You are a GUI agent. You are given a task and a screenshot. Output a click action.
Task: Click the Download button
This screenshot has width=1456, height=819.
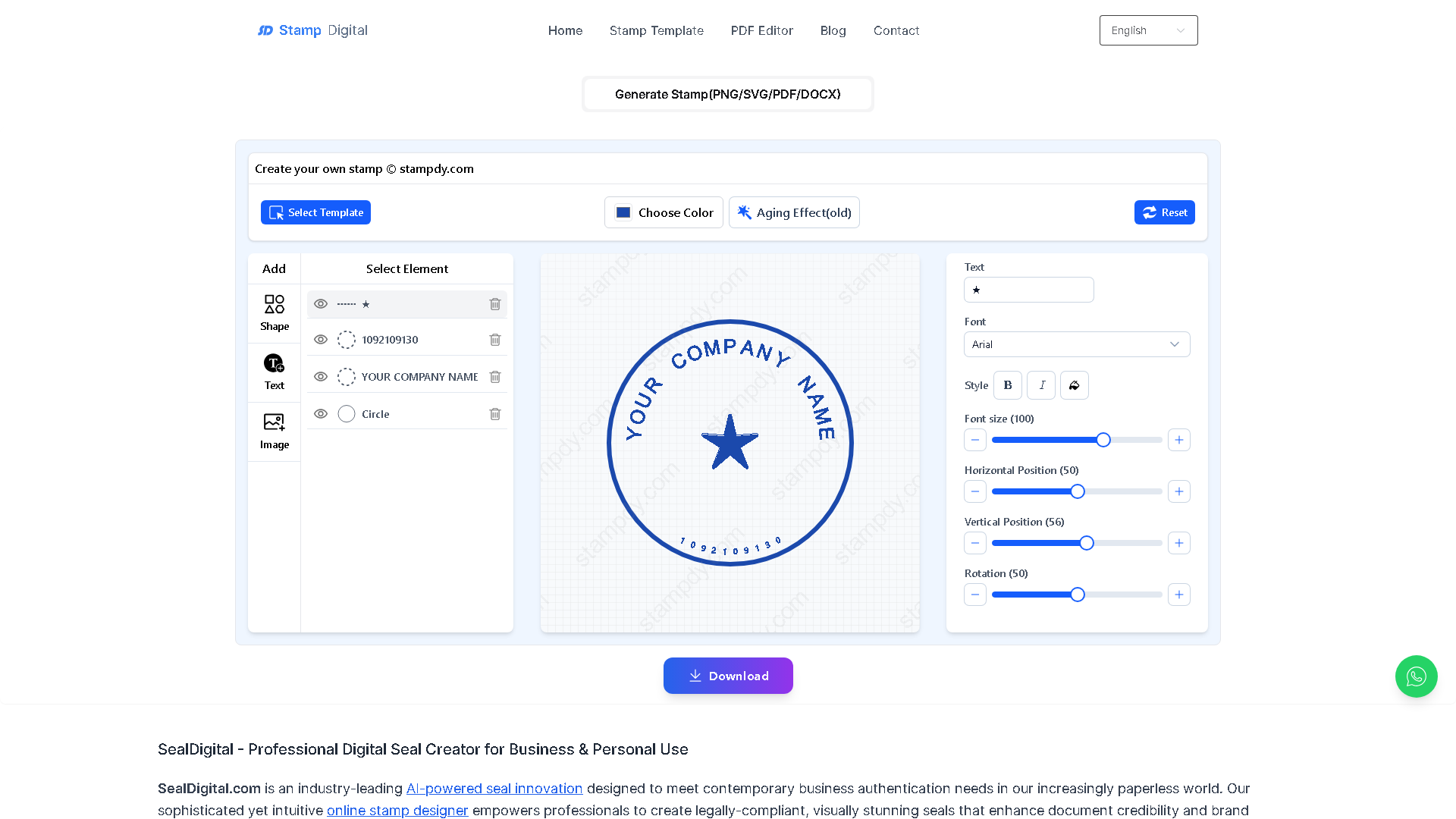click(x=727, y=676)
